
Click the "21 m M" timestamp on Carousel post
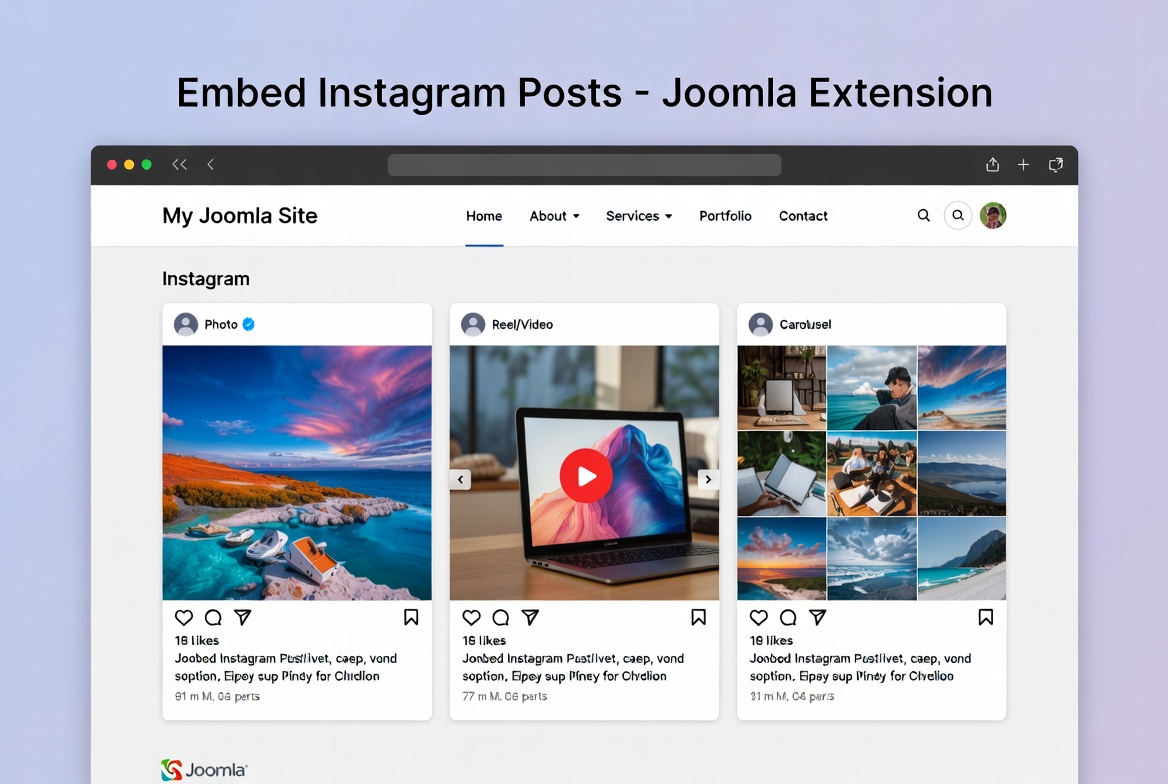pos(792,696)
